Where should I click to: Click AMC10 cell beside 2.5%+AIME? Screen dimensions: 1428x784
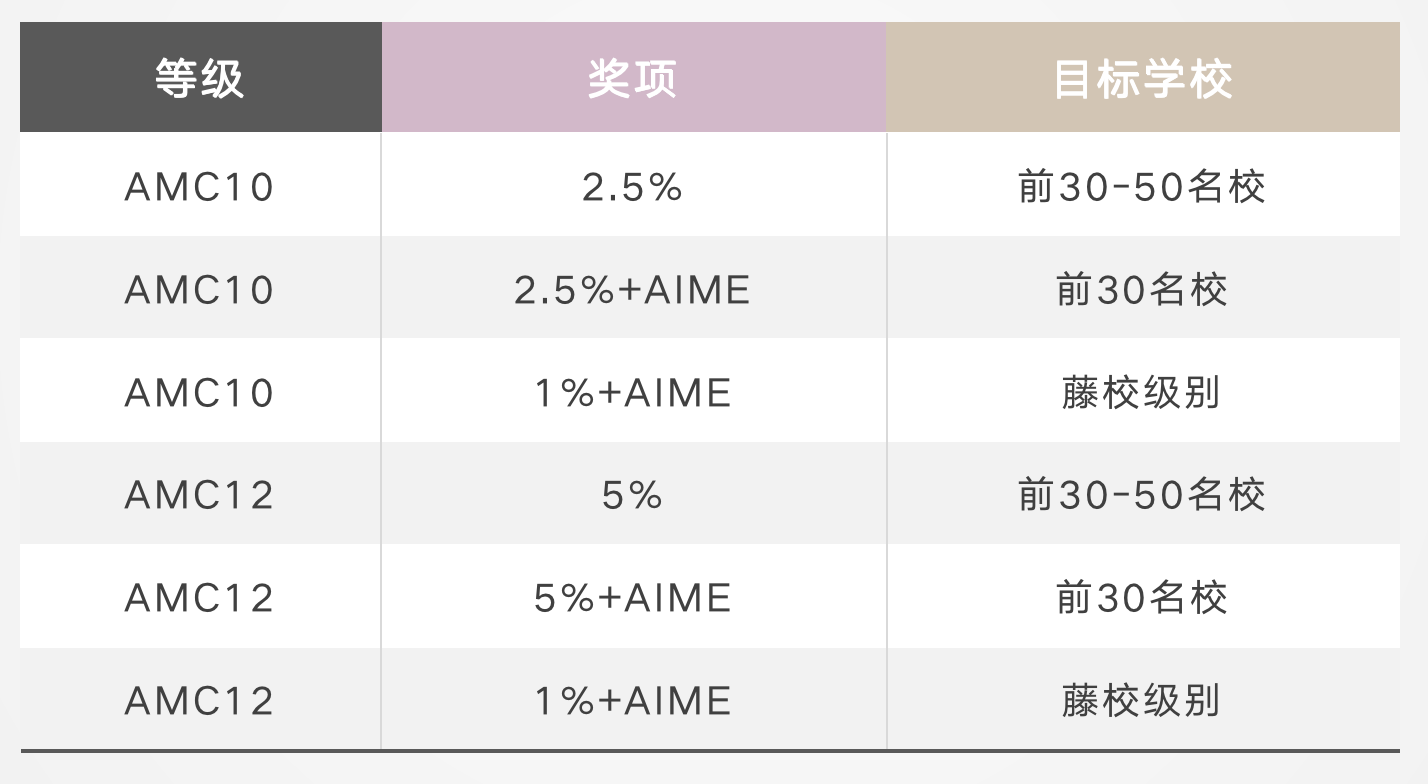pos(200,290)
